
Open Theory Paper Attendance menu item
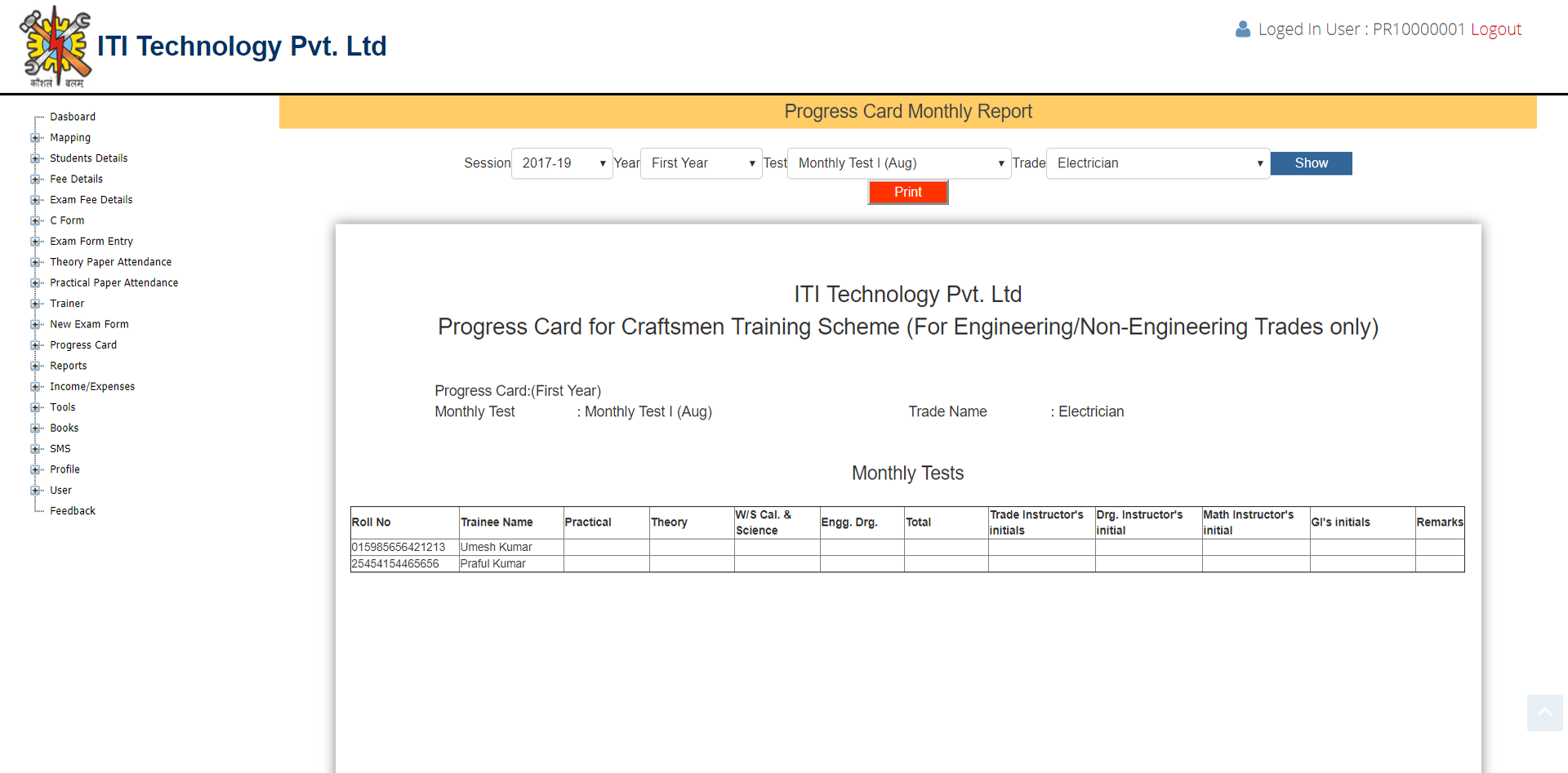110,262
